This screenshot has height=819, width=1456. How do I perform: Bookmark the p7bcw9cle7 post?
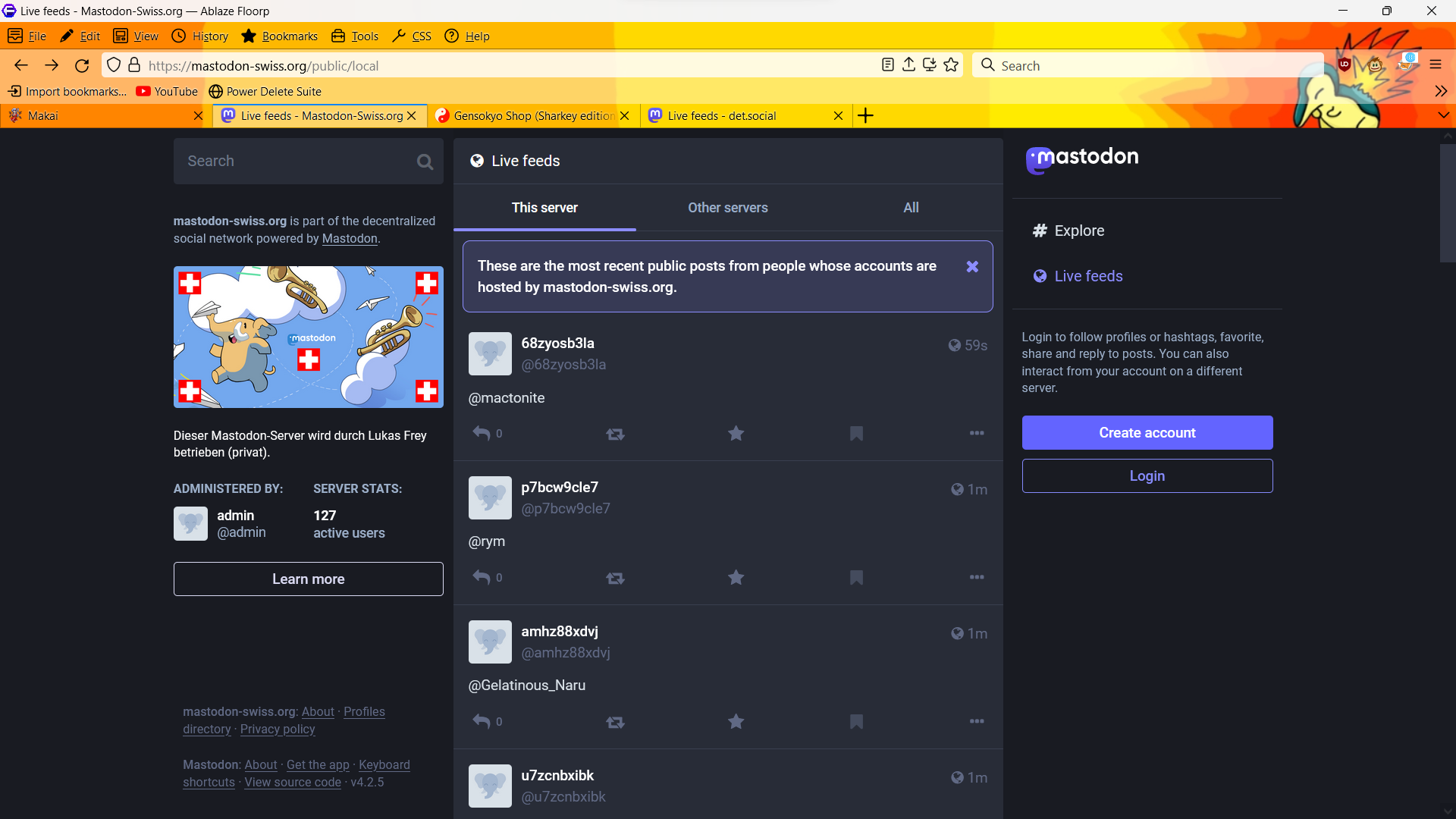[856, 577]
